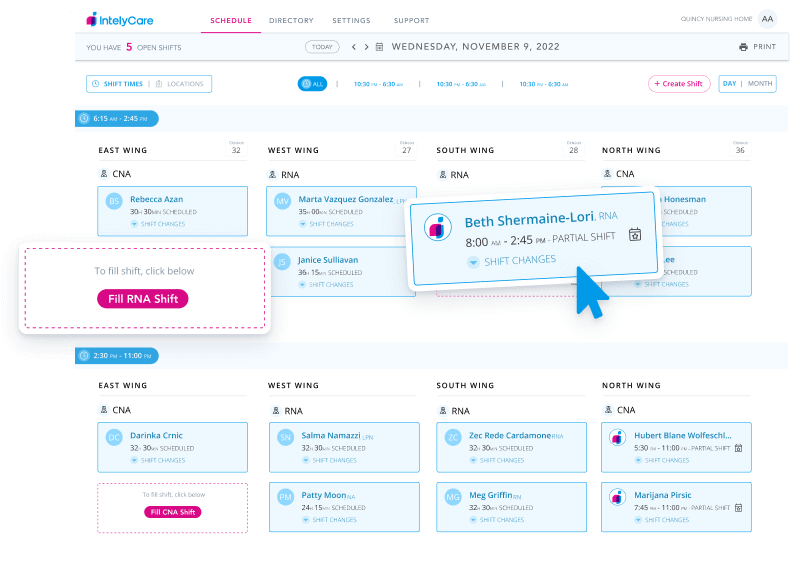Click the Create Shift button
800x570 pixels.
[x=679, y=84]
